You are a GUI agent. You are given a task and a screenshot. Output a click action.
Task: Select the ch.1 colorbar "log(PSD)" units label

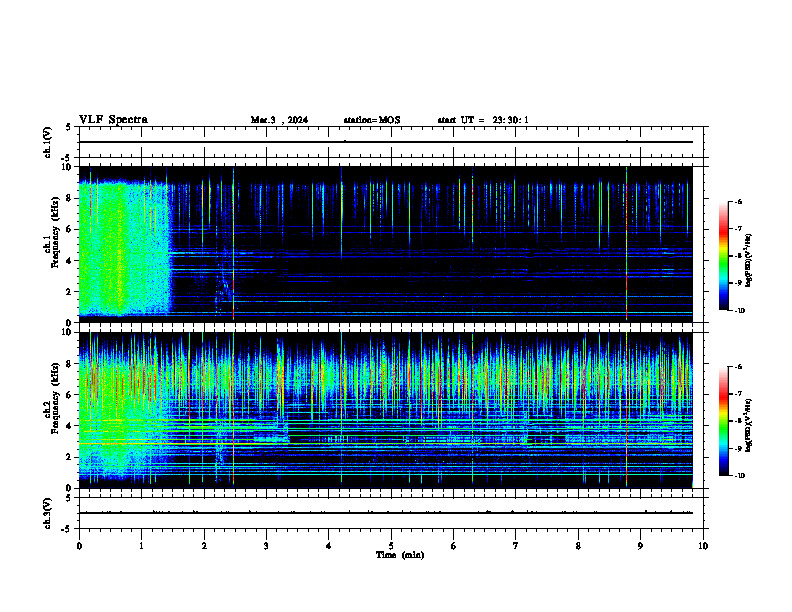(749, 261)
